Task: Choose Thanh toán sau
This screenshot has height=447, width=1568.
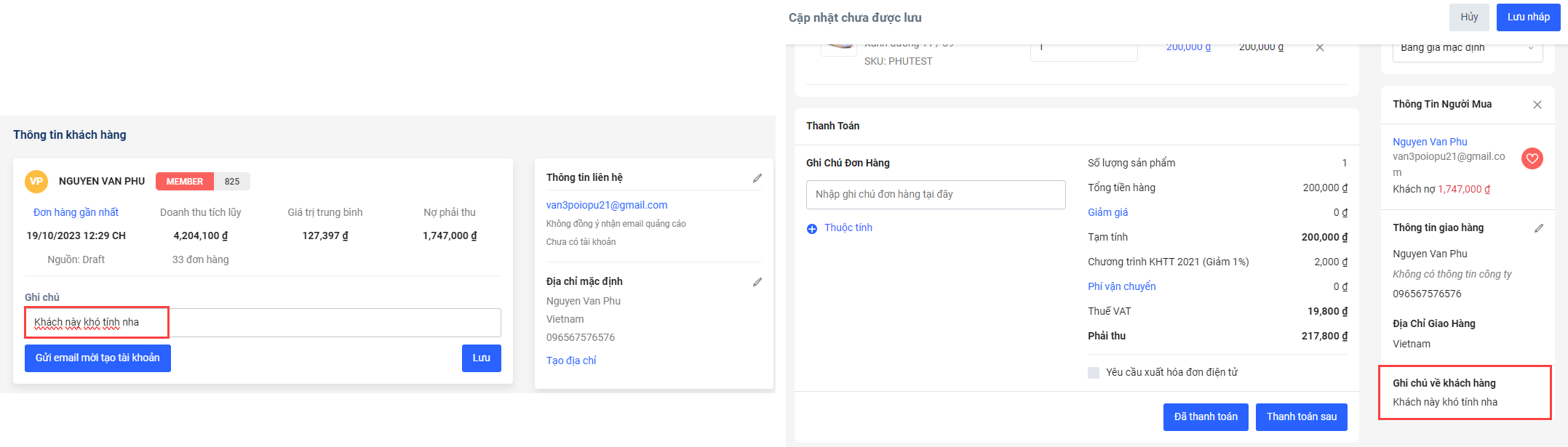Action: click(1301, 417)
